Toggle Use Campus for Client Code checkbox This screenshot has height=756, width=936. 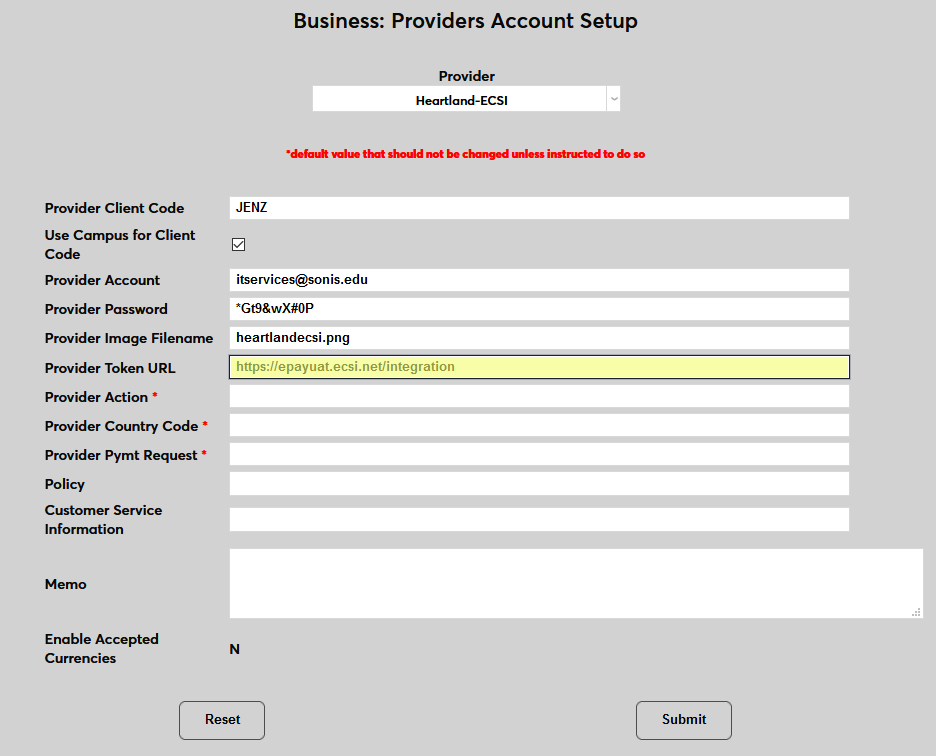[x=238, y=244]
